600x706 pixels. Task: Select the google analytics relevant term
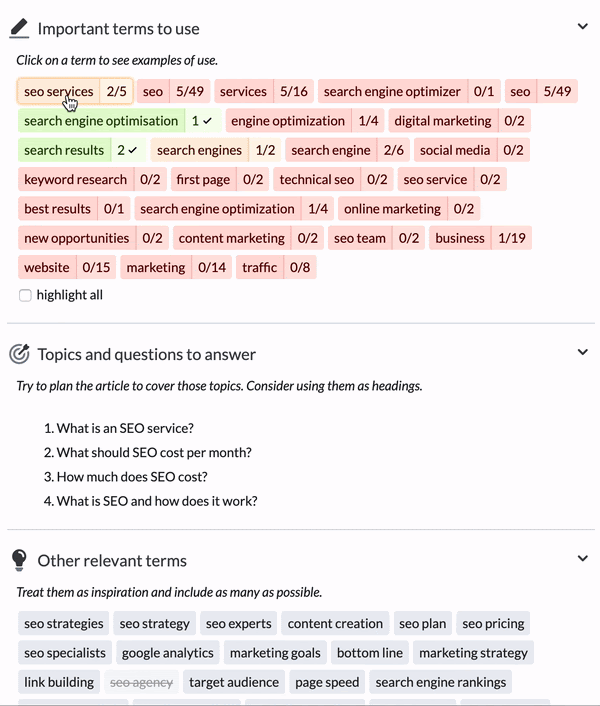[167, 652]
